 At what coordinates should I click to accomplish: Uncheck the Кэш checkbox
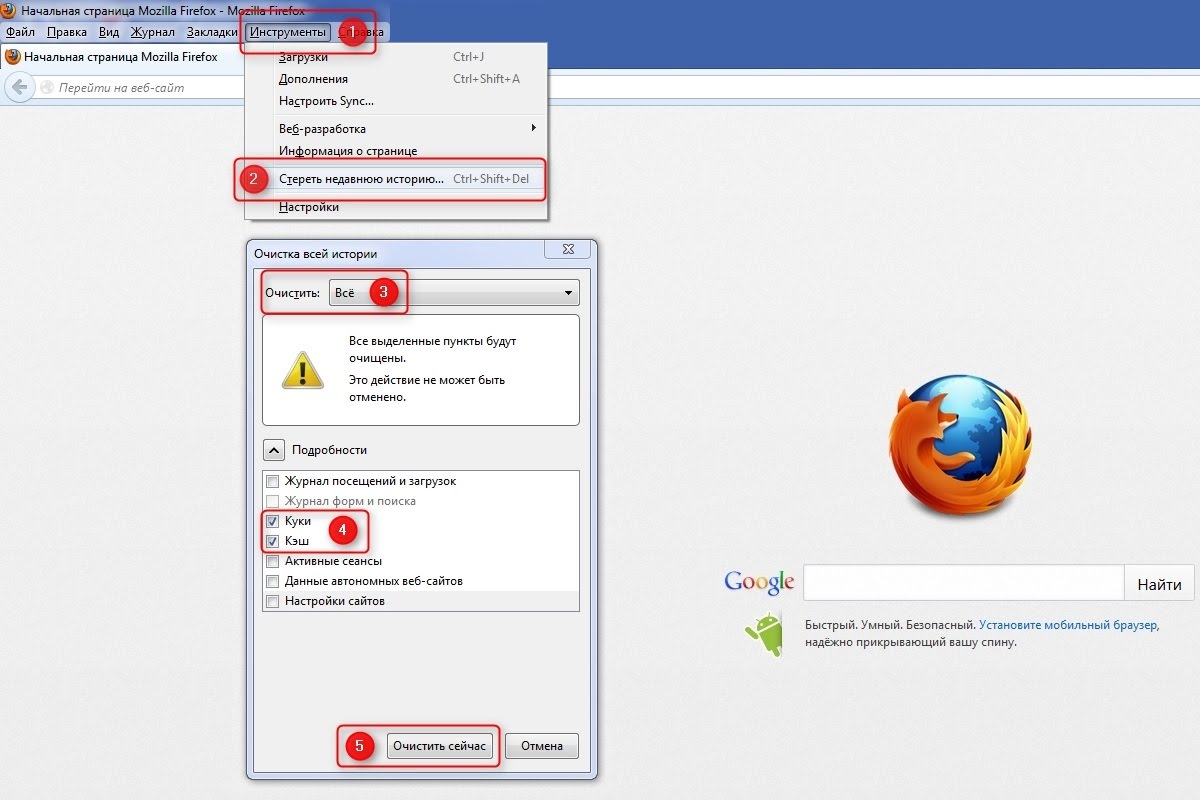click(x=272, y=541)
